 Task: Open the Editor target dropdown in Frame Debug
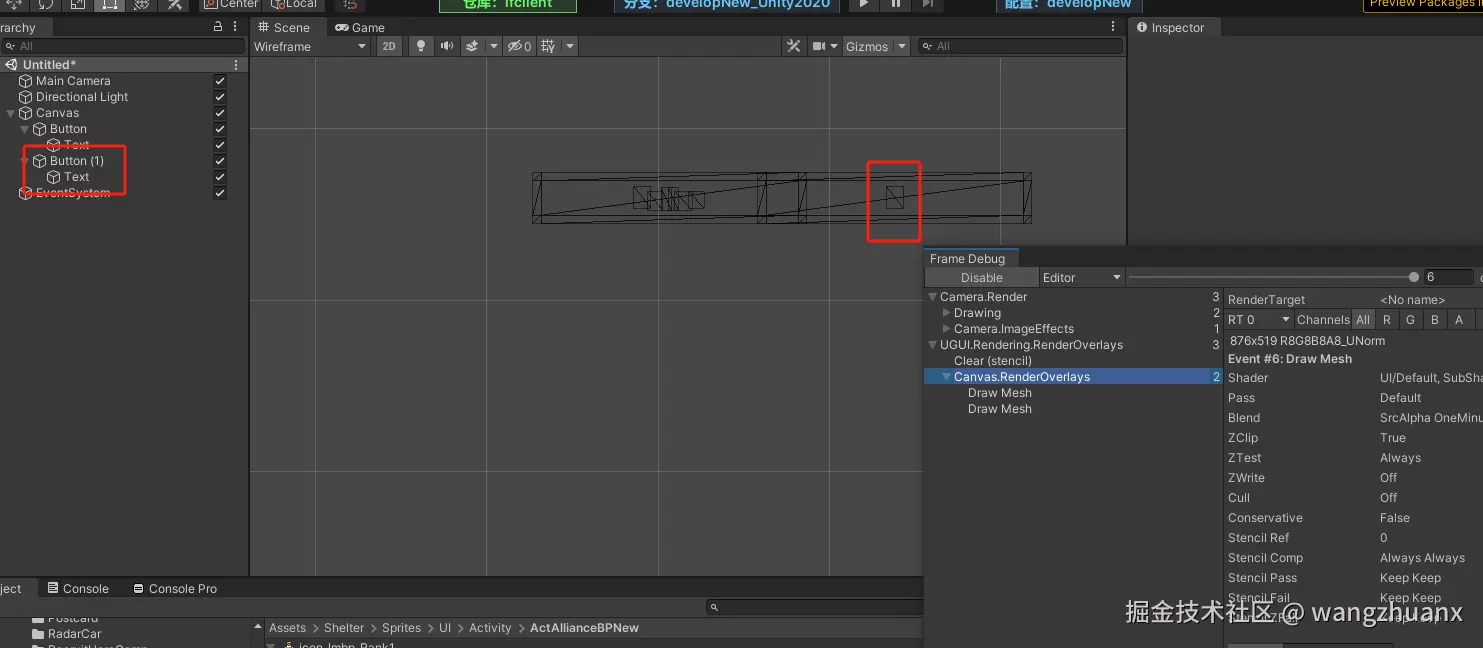click(x=1082, y=278)
